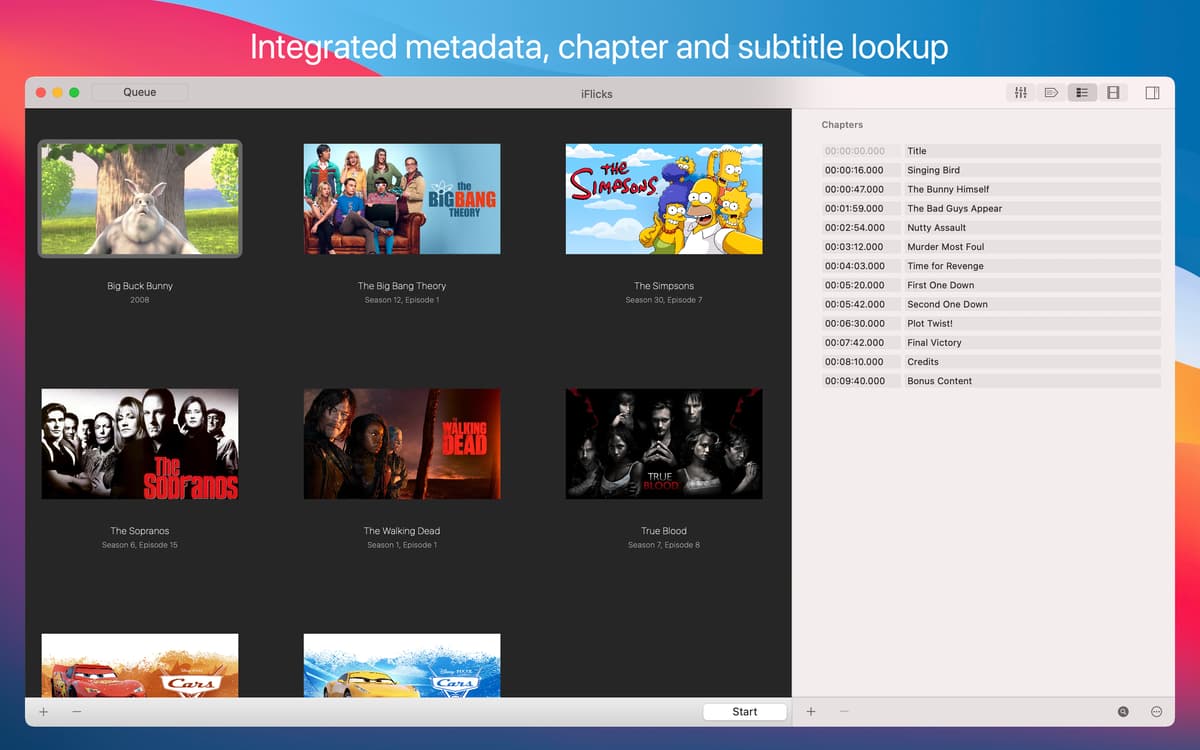Image resolution: width=1200 pixels, height=750 pixels.
Task: Select The Simpsons episode thumbnail
Action: (x=664, y=198)
